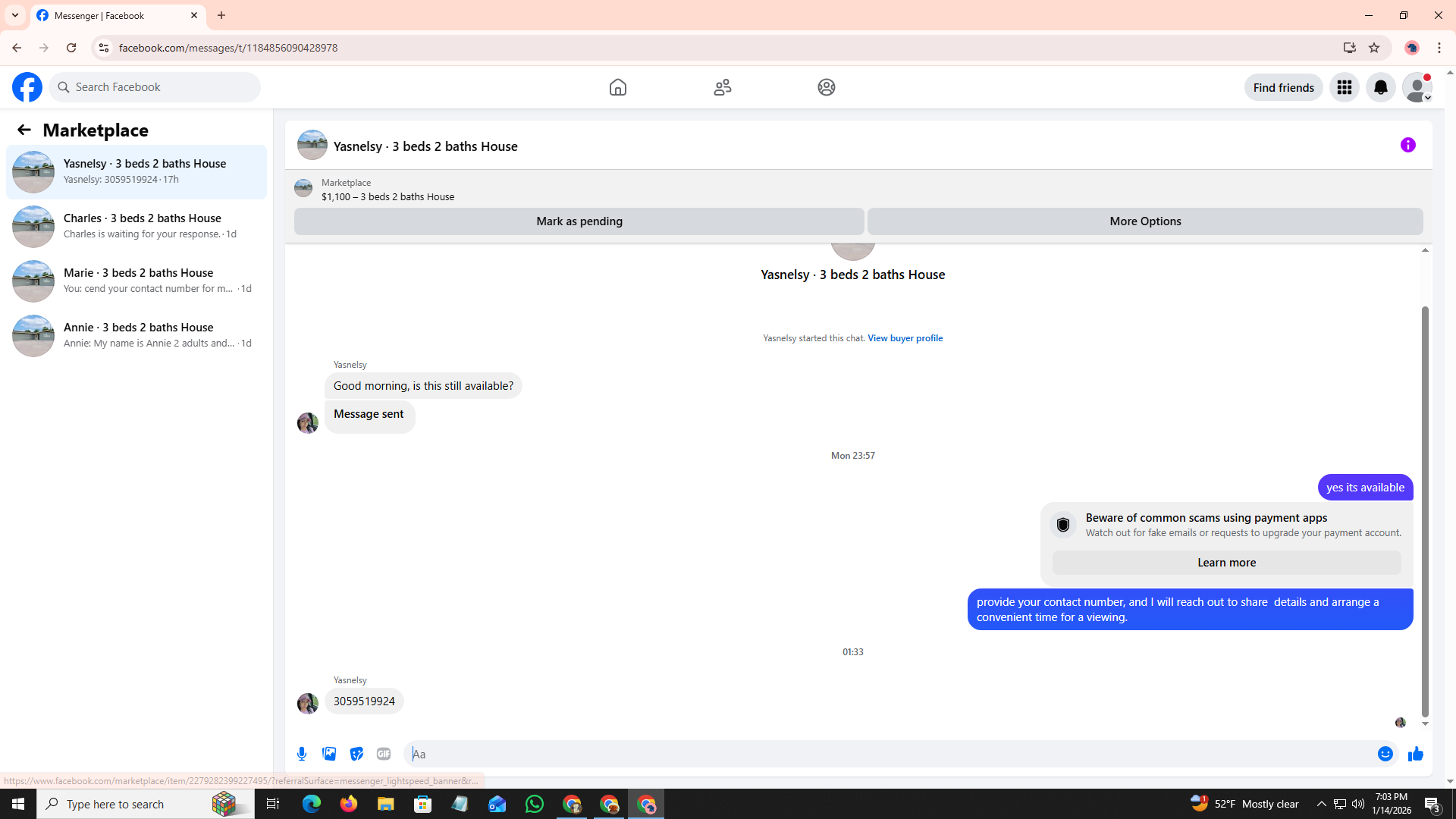Click the voice clip microphone icon

[x=302, y=754]
